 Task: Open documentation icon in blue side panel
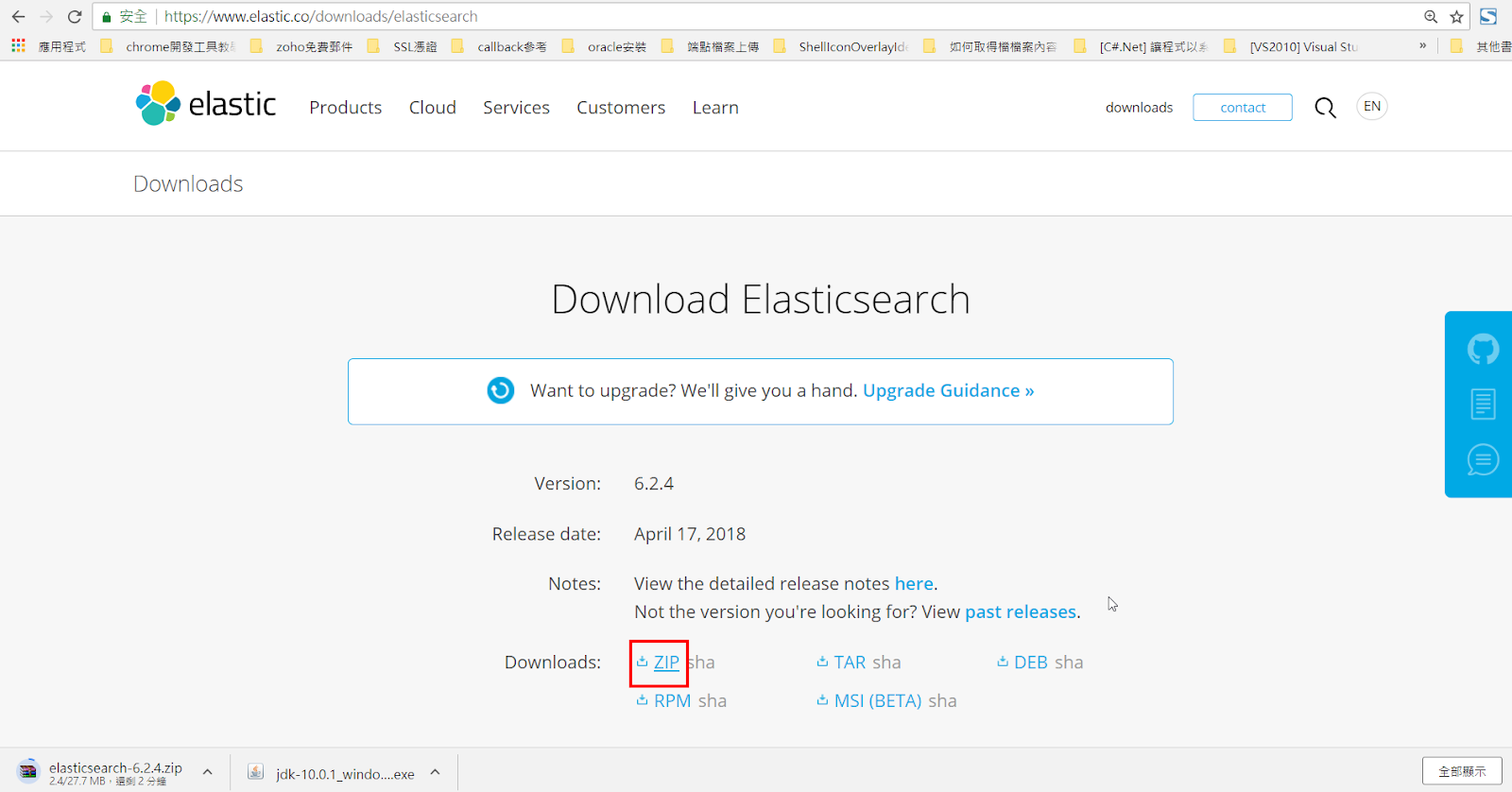point(1483,405)
